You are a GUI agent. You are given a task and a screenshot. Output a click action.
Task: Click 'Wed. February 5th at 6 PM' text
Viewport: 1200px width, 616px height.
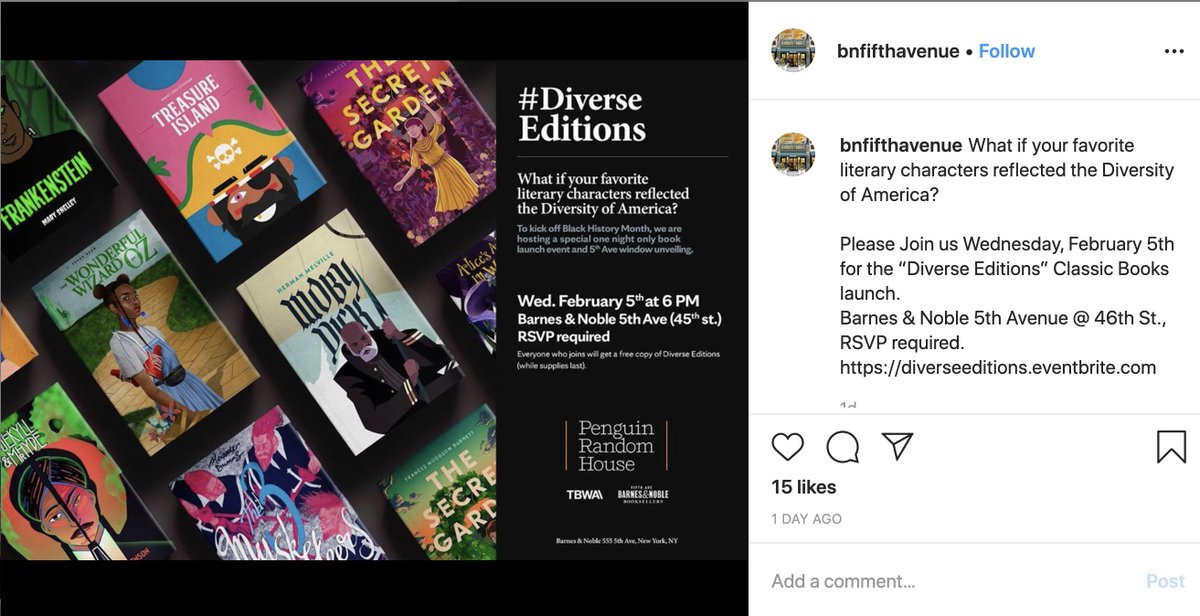click(608, 301)
